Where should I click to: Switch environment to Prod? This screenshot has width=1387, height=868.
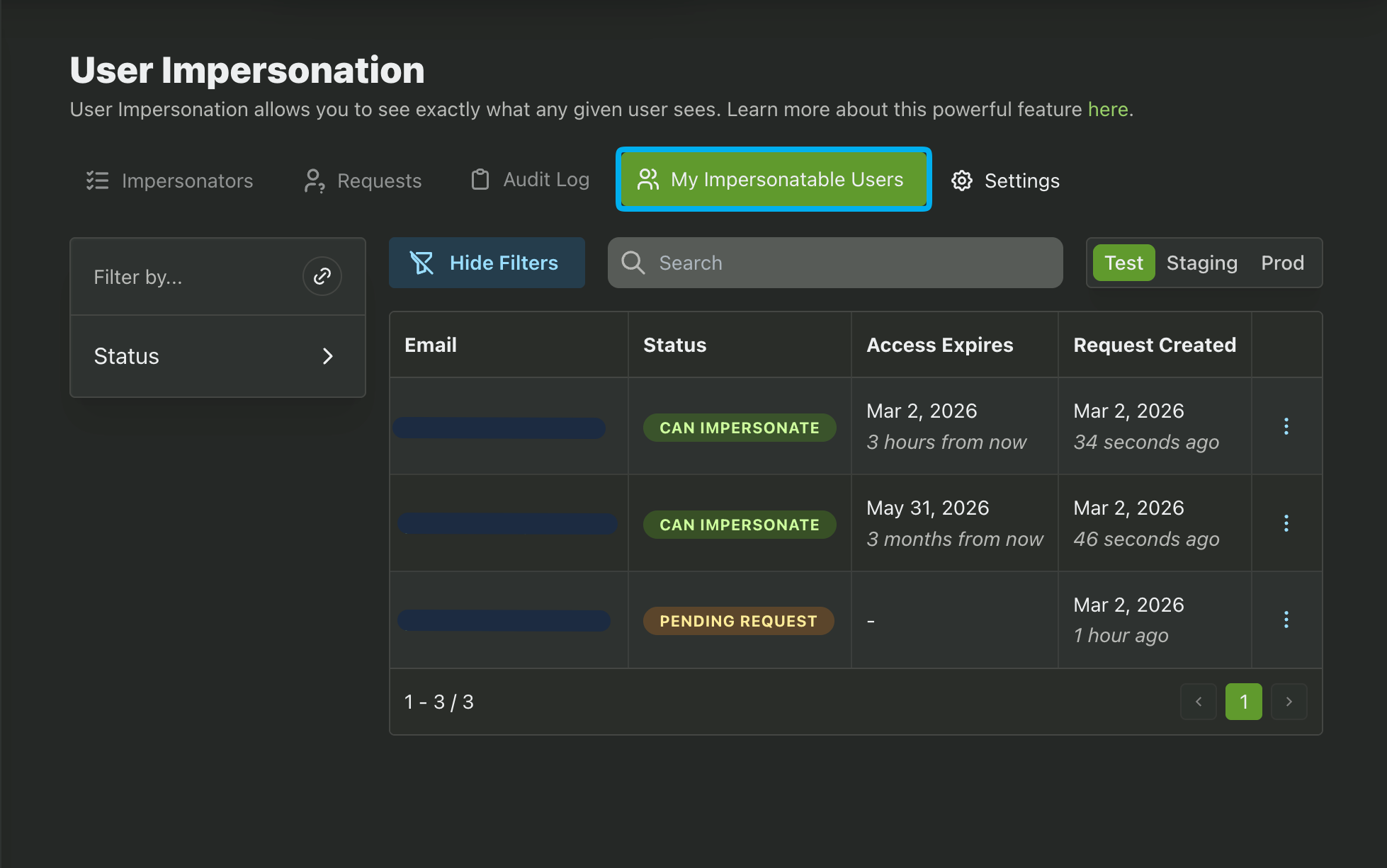tap(1282, 263)
